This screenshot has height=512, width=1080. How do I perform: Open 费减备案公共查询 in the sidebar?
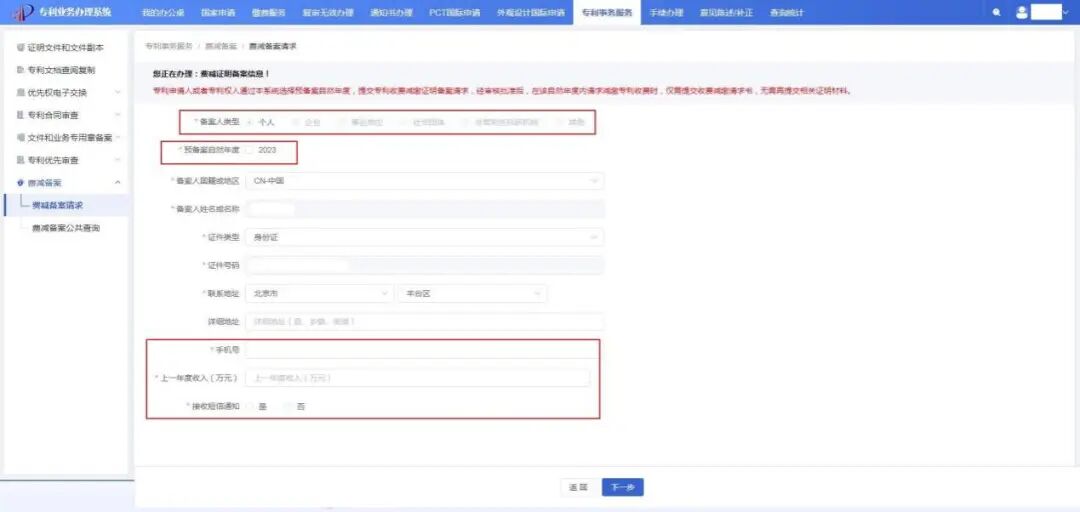66,227
